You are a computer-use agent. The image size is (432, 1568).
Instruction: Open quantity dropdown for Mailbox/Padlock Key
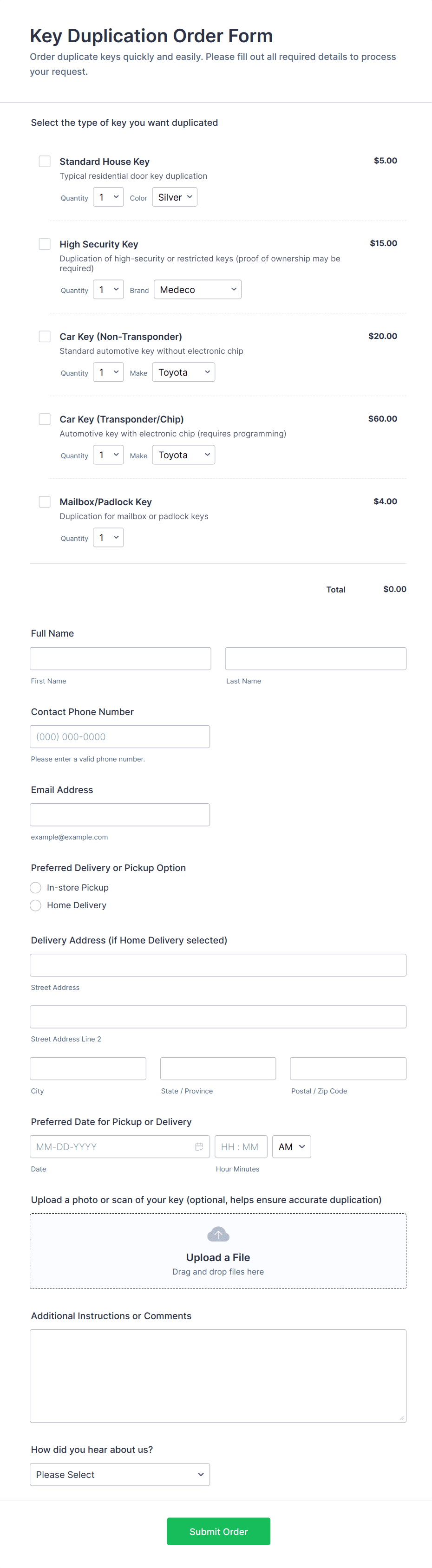(108, 538)
